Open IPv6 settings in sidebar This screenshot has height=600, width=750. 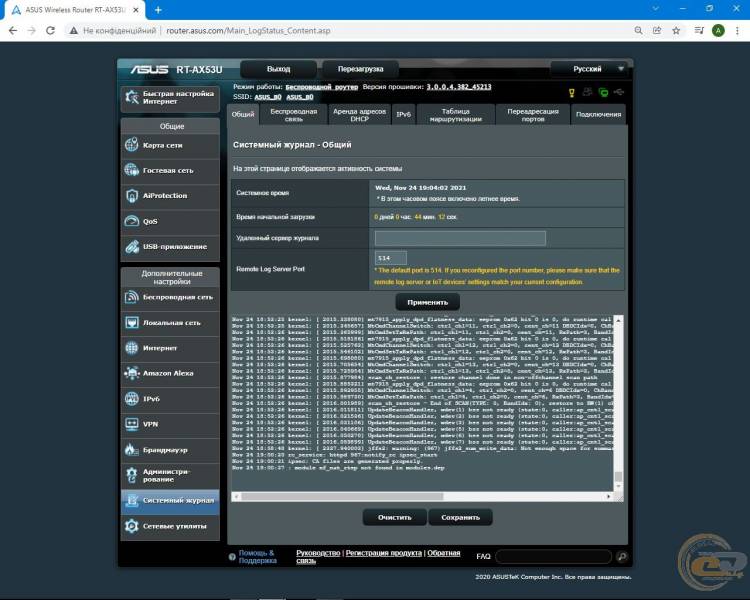170,399
